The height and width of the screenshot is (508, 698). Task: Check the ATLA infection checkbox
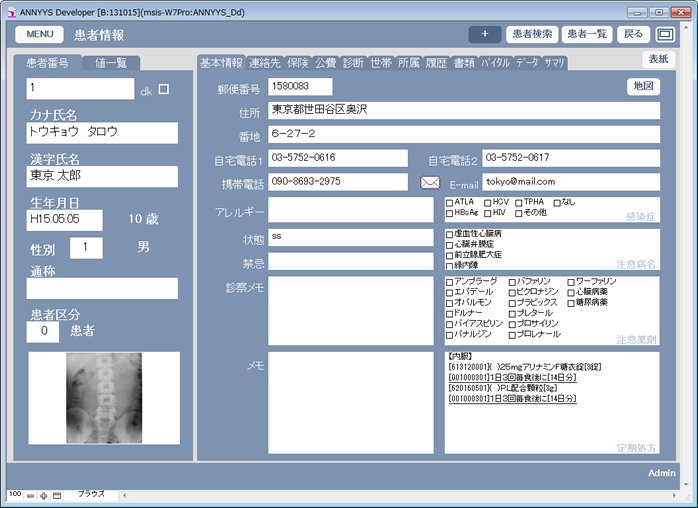point(450,203)
